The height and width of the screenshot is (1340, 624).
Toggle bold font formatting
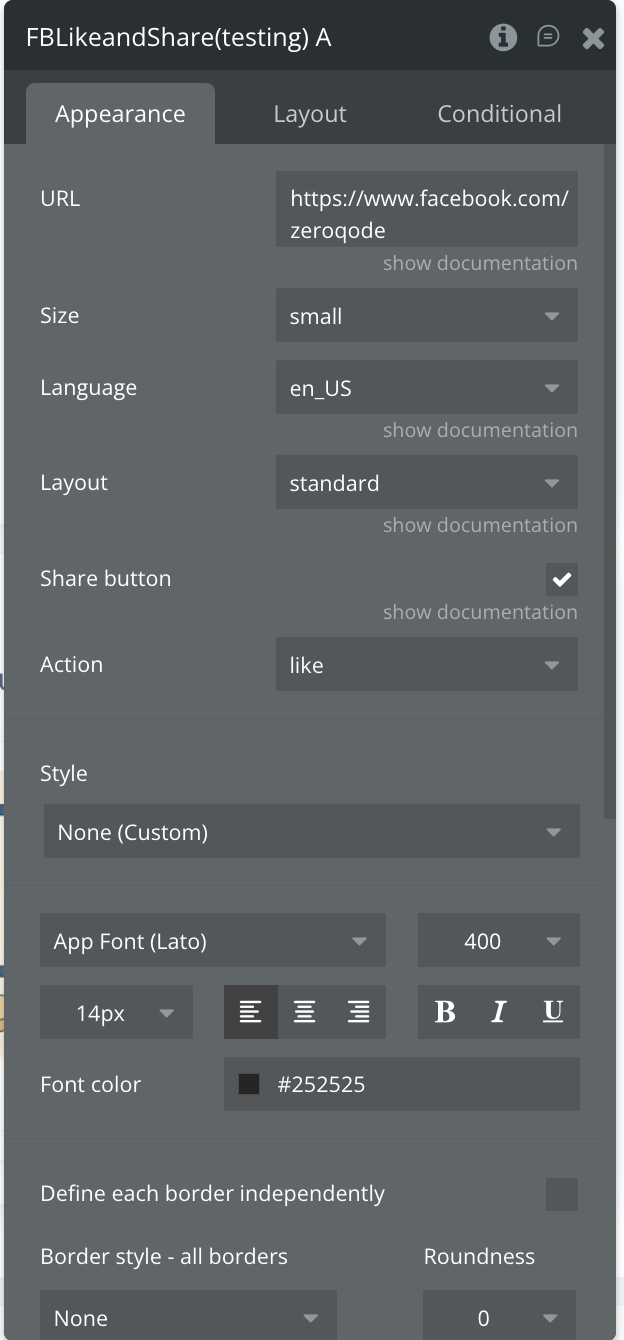[445, 1012]
